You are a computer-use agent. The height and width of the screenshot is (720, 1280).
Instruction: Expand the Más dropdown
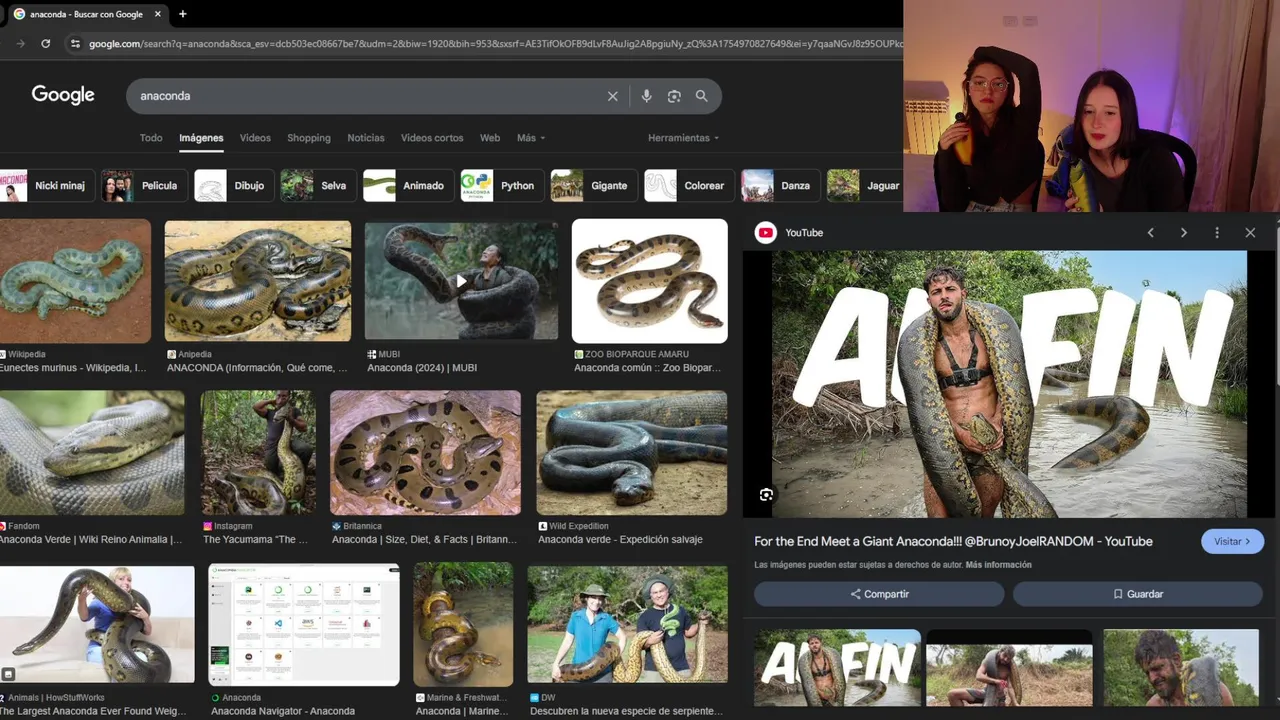[x=531, y=138]
